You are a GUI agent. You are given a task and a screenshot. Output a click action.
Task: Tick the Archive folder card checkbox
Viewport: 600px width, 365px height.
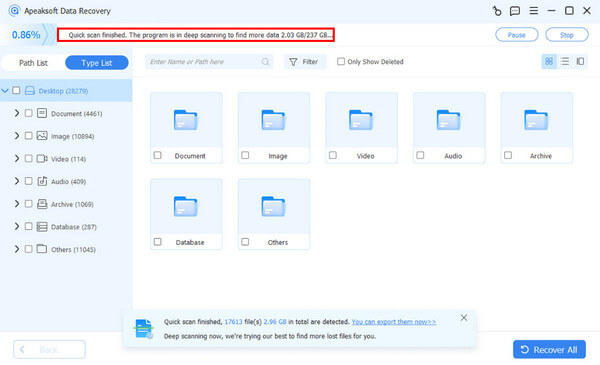508,155
